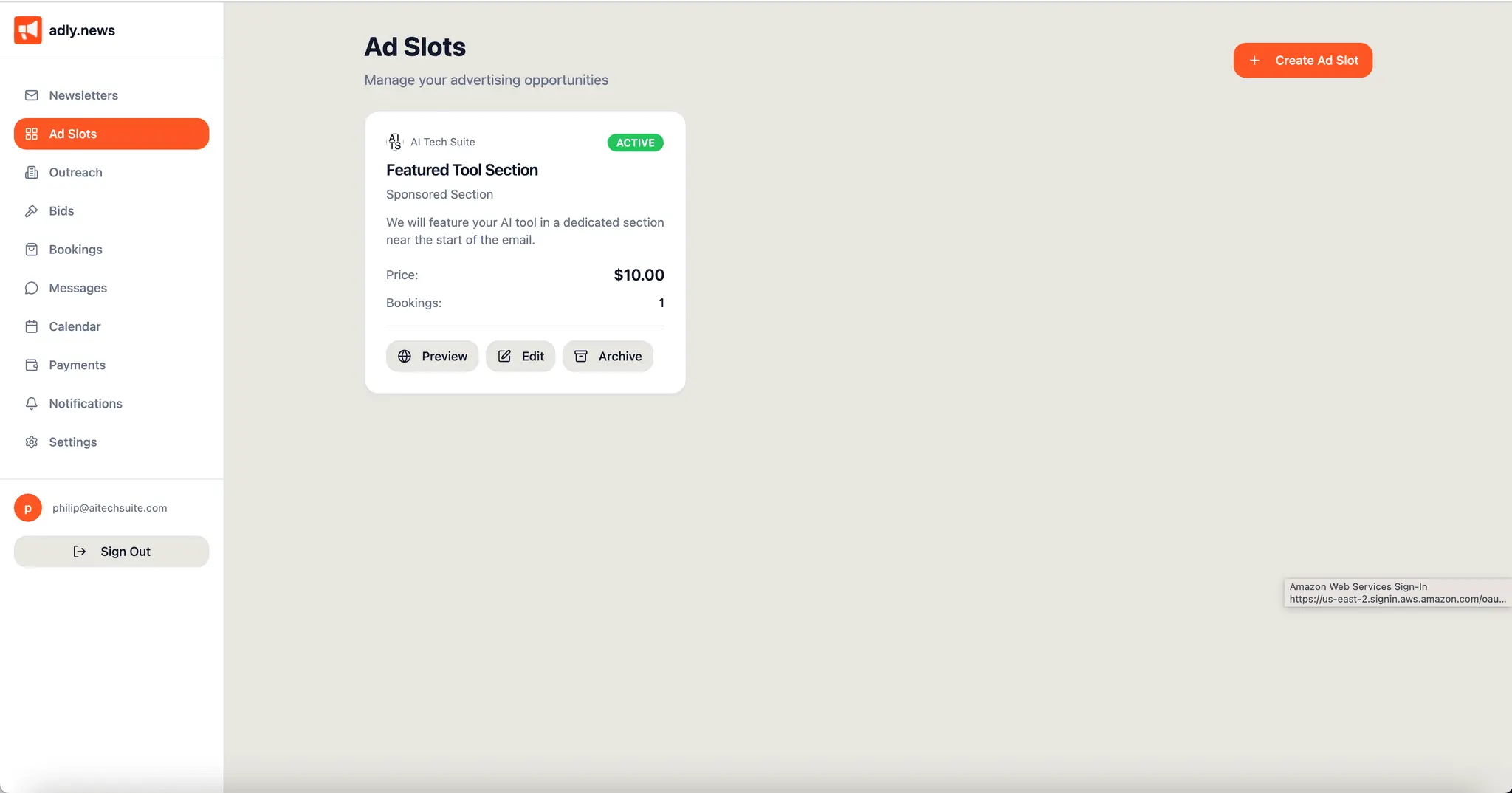
Task: Click the green ACTIVE status badge
Action: [x=635, y=143]
